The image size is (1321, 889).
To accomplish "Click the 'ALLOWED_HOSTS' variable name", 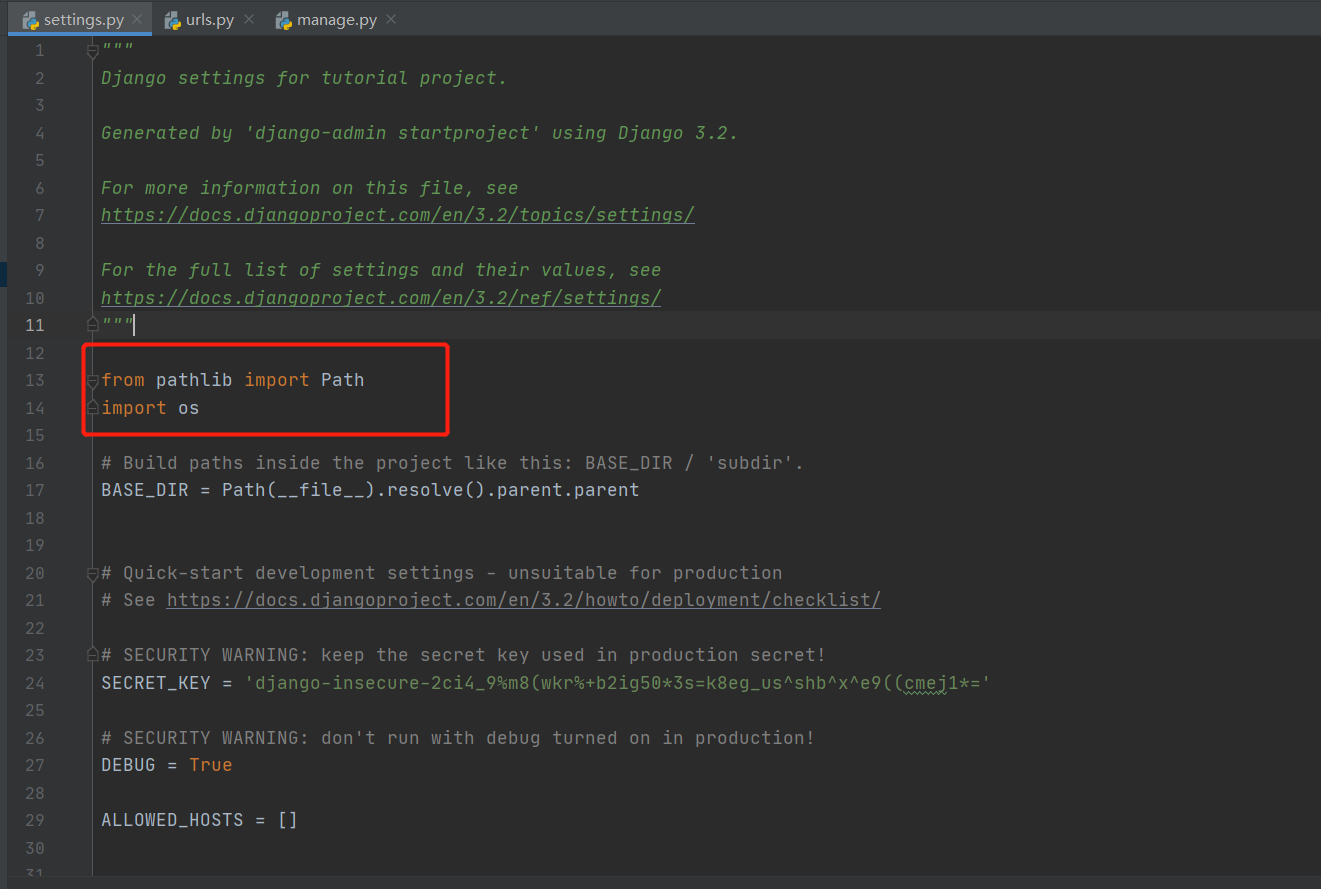I will (172, 820).
